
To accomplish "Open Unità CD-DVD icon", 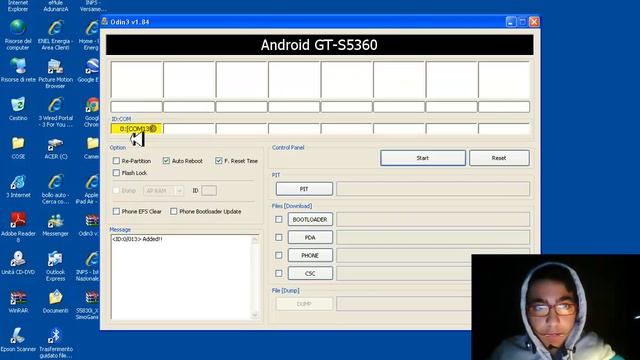I will (x=18, y=263).
